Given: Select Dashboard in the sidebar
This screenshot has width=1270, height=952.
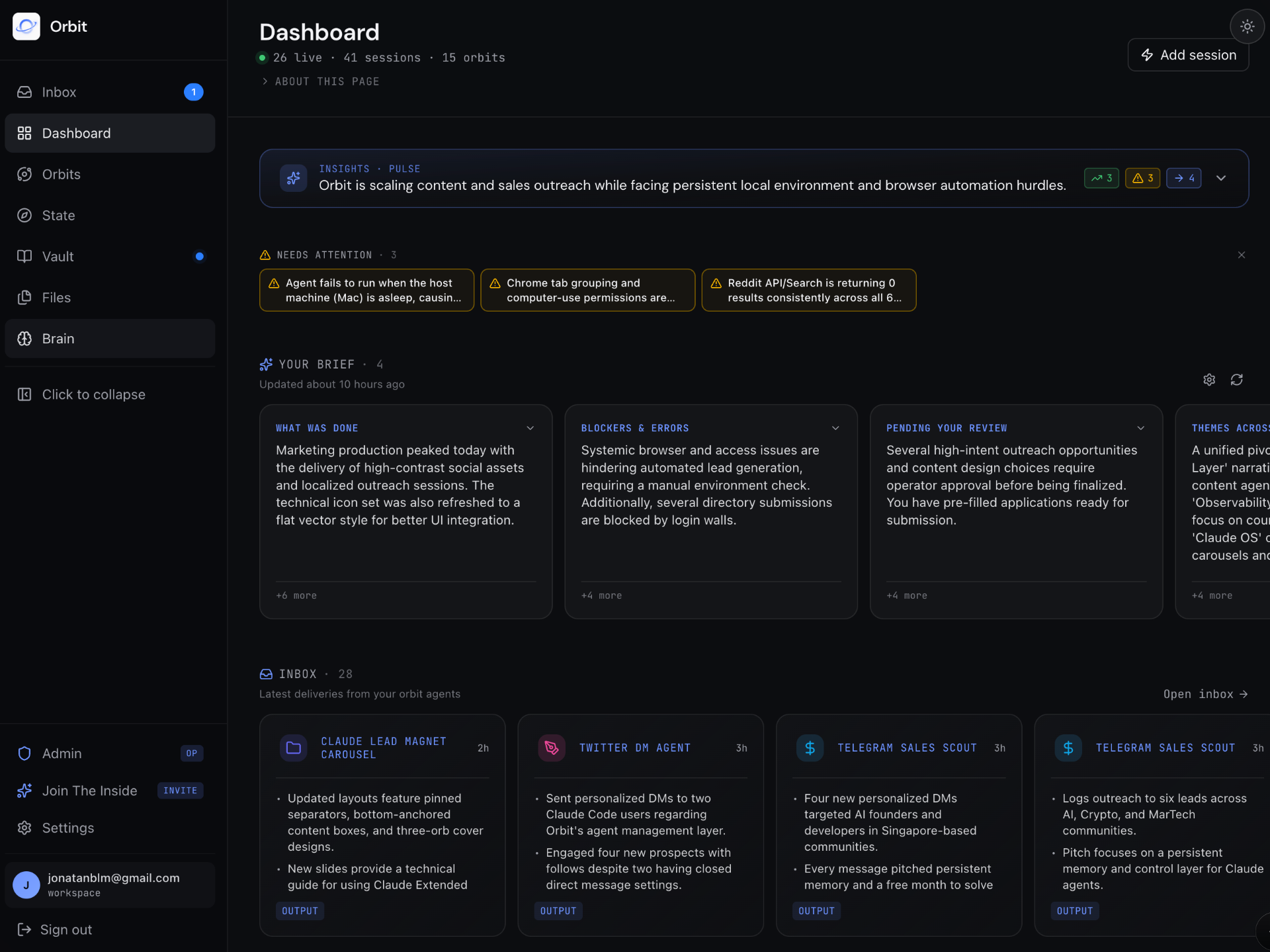Looking at the screenshot, I should point(110,133).
